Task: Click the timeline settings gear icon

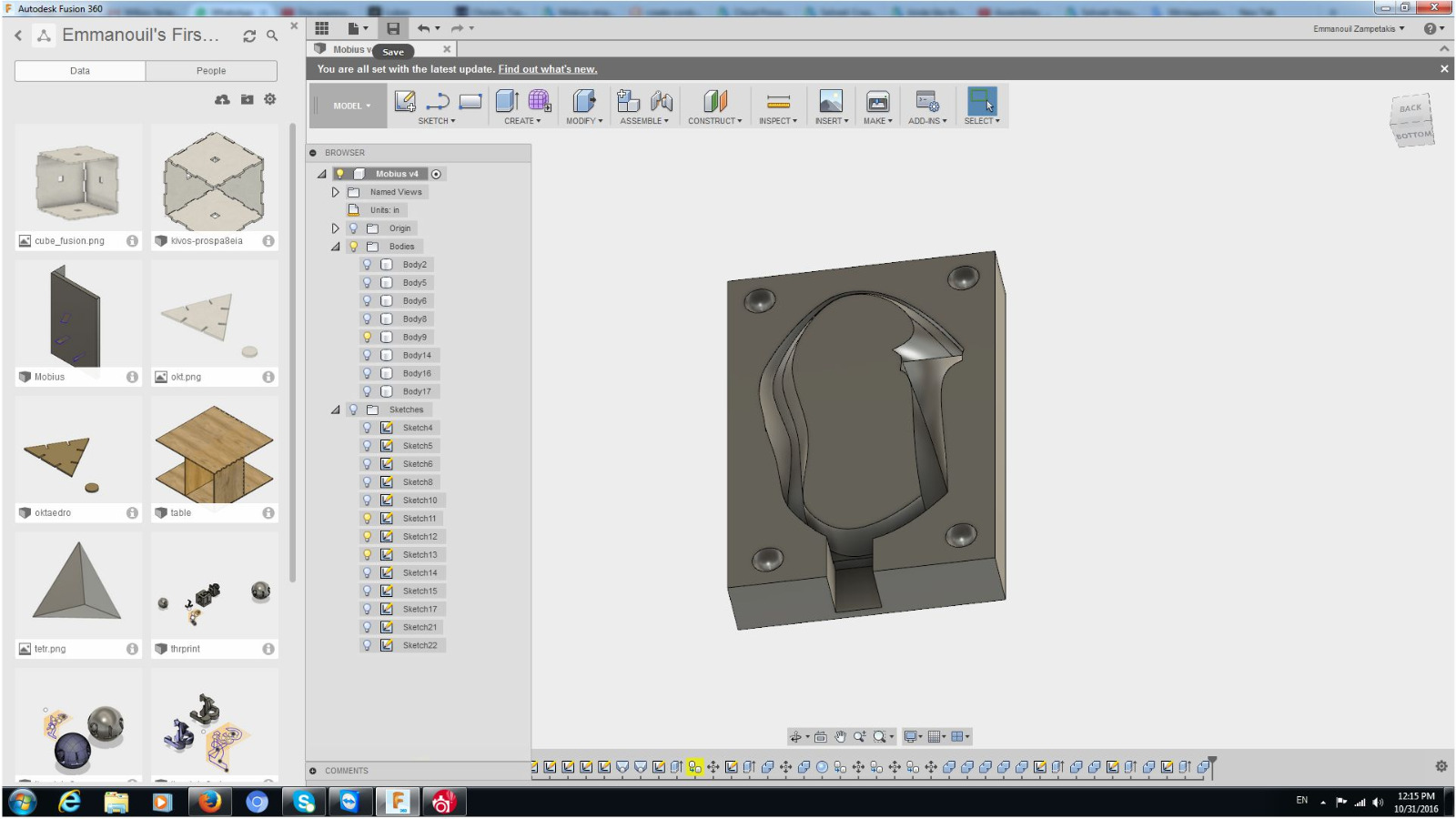Action: click(x=1441, y=766)
